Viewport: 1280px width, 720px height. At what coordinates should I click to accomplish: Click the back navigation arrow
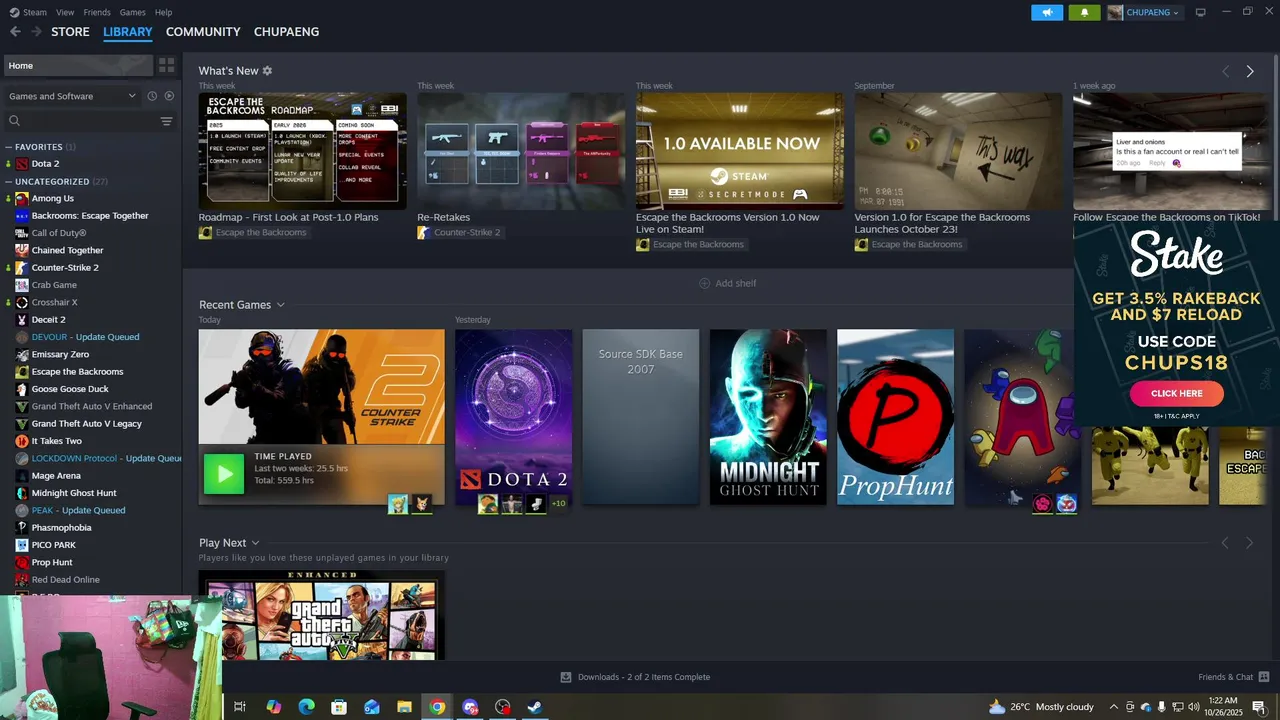[x=15, y=32]
